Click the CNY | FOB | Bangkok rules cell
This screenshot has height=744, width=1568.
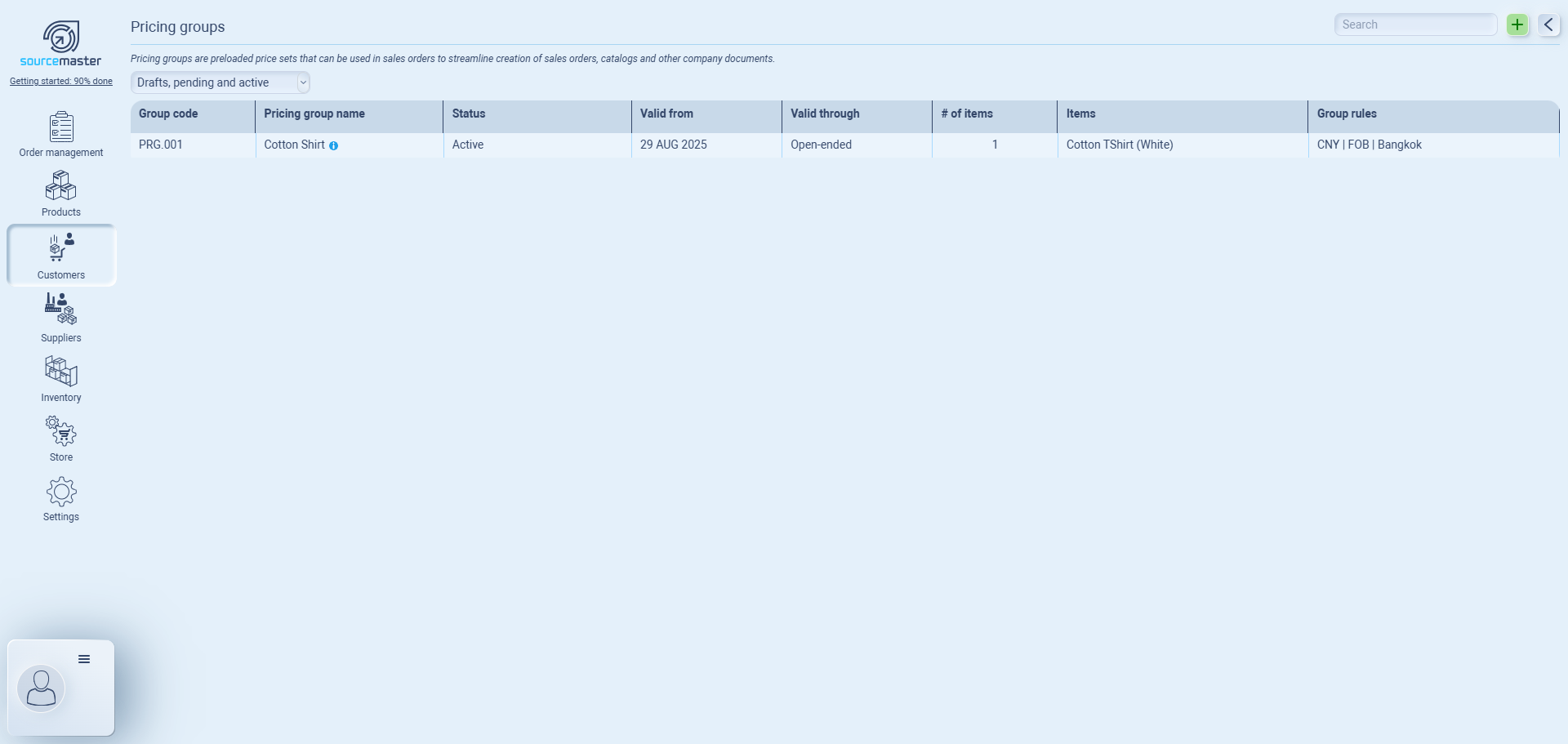[x=1434, y=145]
